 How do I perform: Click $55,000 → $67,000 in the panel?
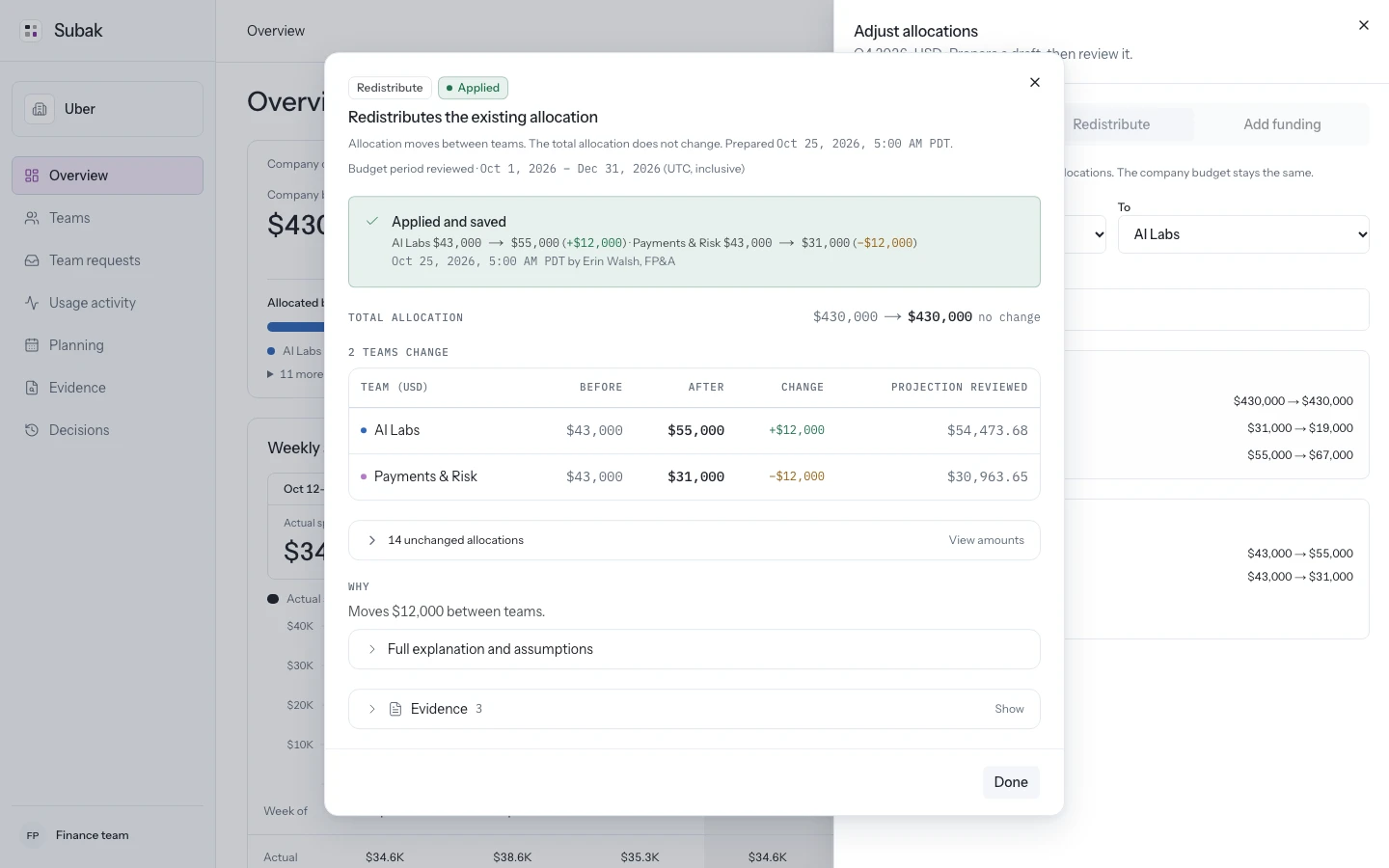coord(1299,455)
